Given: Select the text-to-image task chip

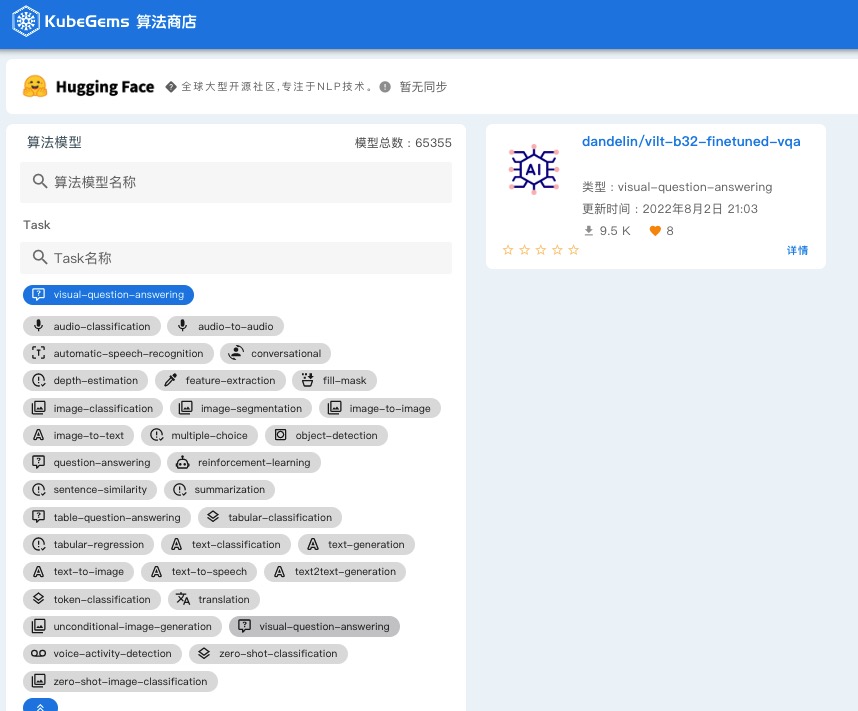Looking at the screenshot, I should (78, 572).
